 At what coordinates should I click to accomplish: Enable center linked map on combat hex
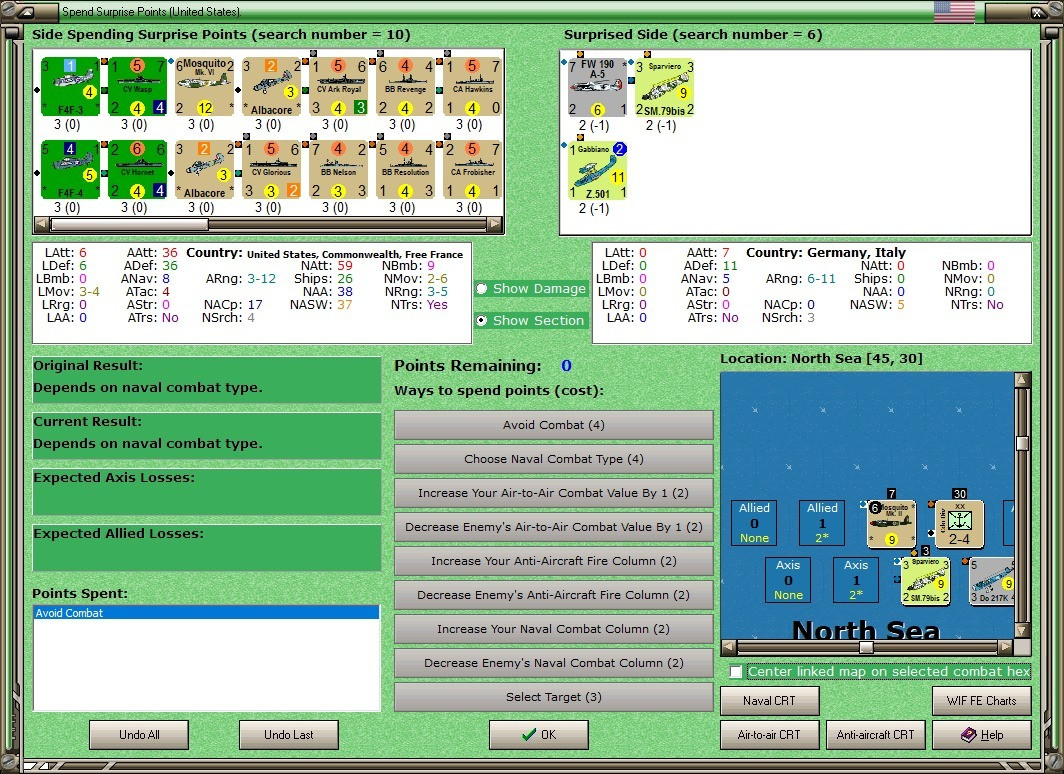pos(736,672)
